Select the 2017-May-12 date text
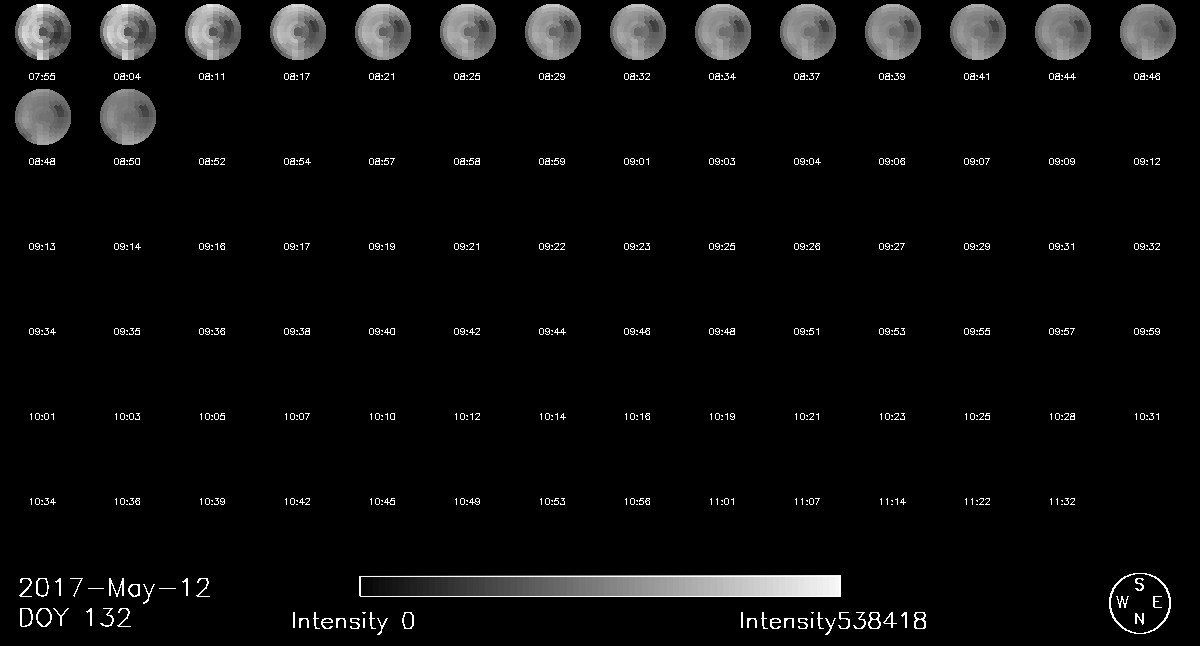 point(115,588)
